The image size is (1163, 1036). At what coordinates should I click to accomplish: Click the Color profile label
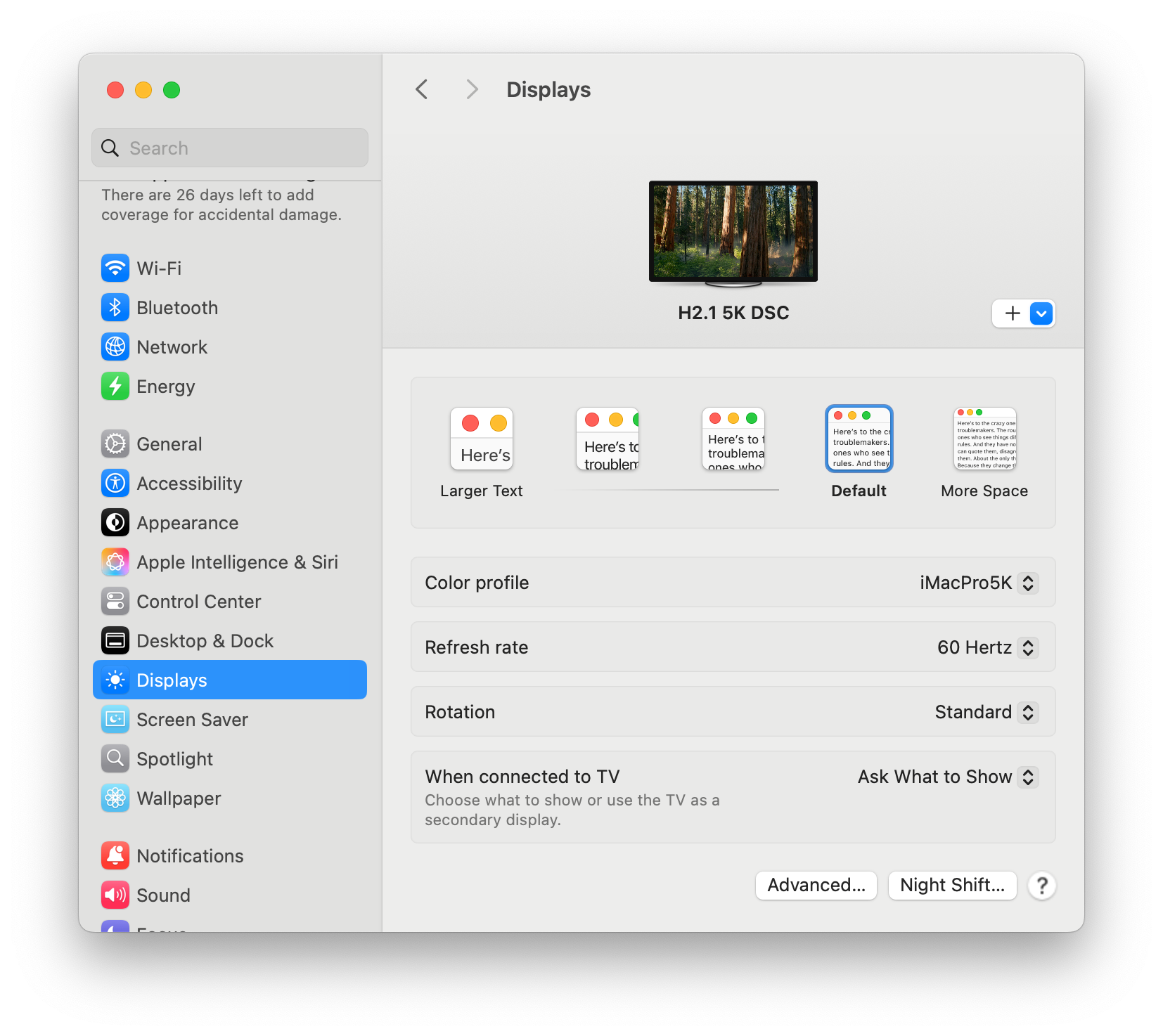point(477,583)
